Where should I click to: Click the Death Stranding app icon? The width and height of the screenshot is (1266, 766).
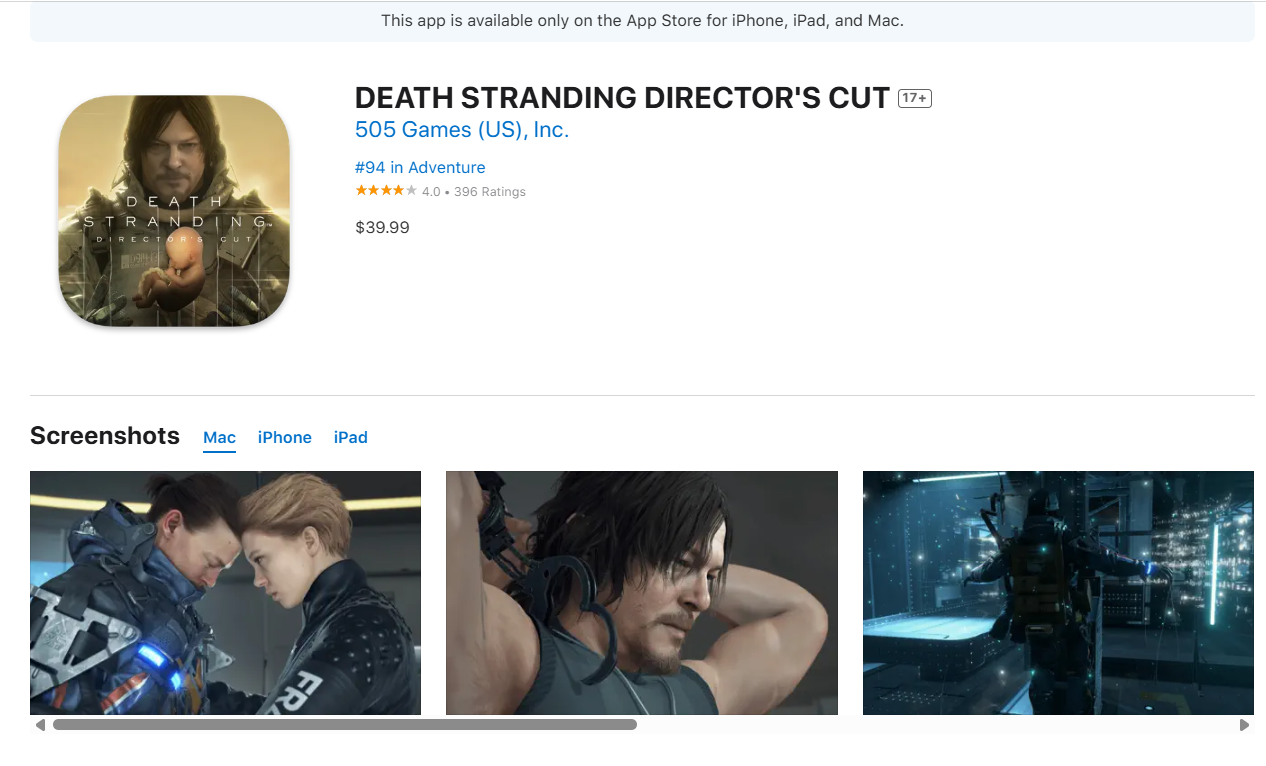coord(174,211)
